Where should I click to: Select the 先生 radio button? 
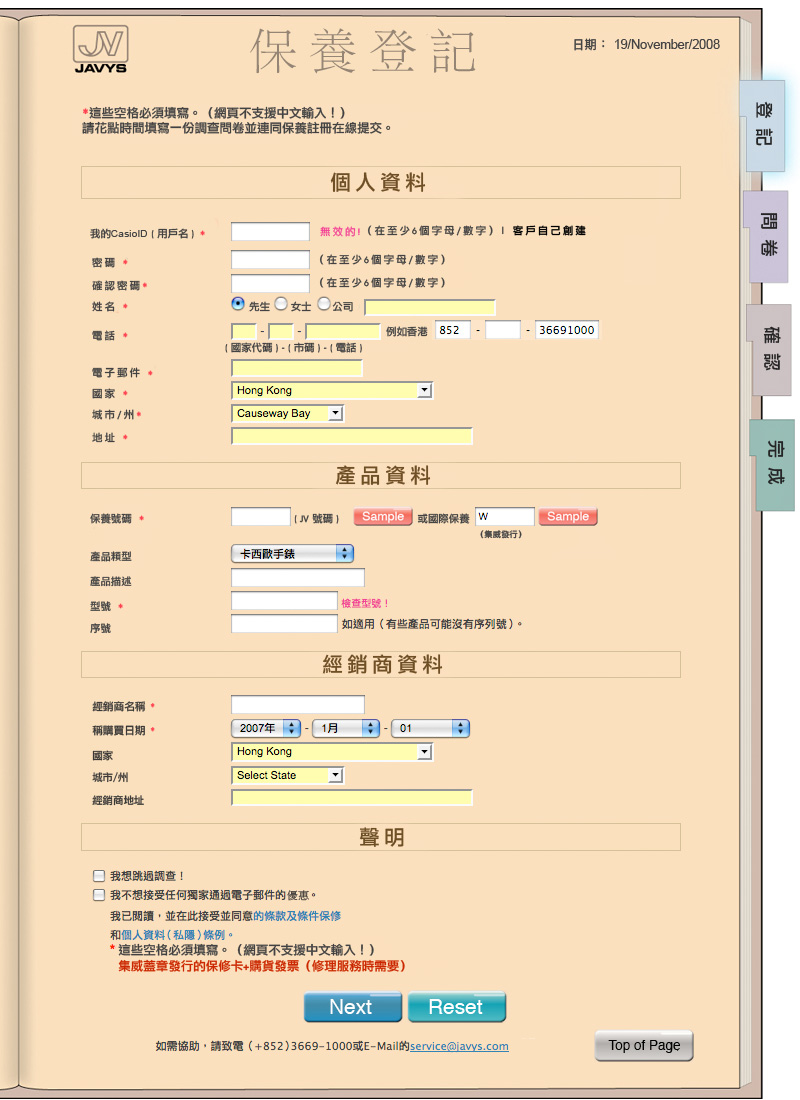[238, 304]
